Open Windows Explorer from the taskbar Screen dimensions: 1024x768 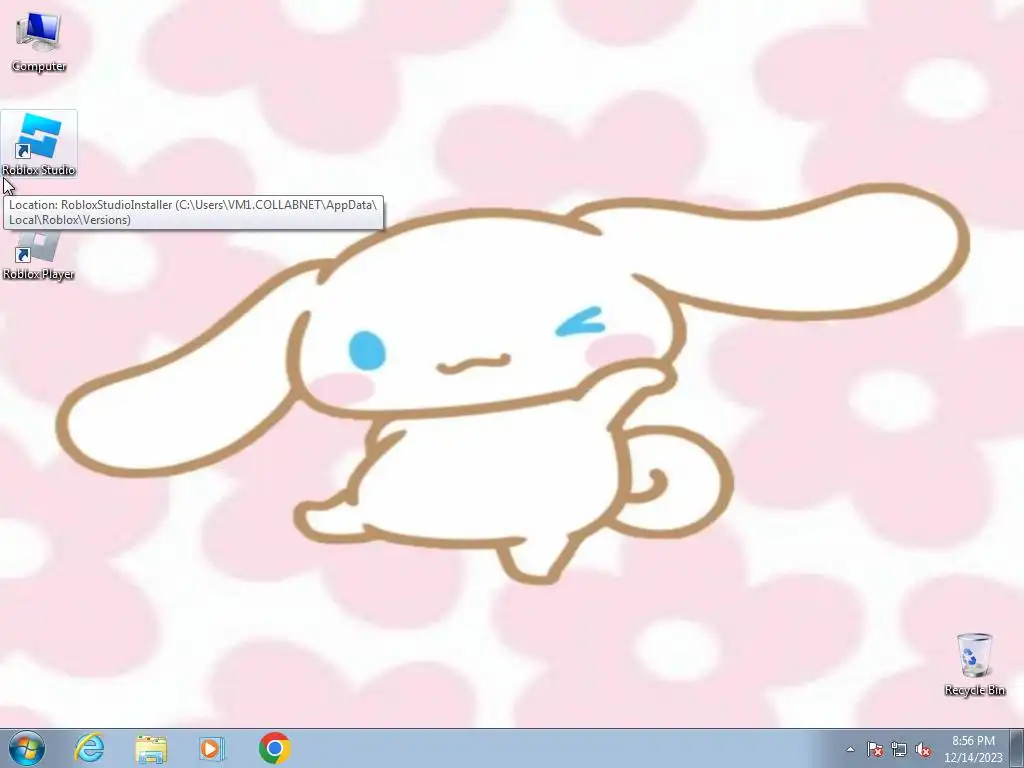[x=151, y=748]
